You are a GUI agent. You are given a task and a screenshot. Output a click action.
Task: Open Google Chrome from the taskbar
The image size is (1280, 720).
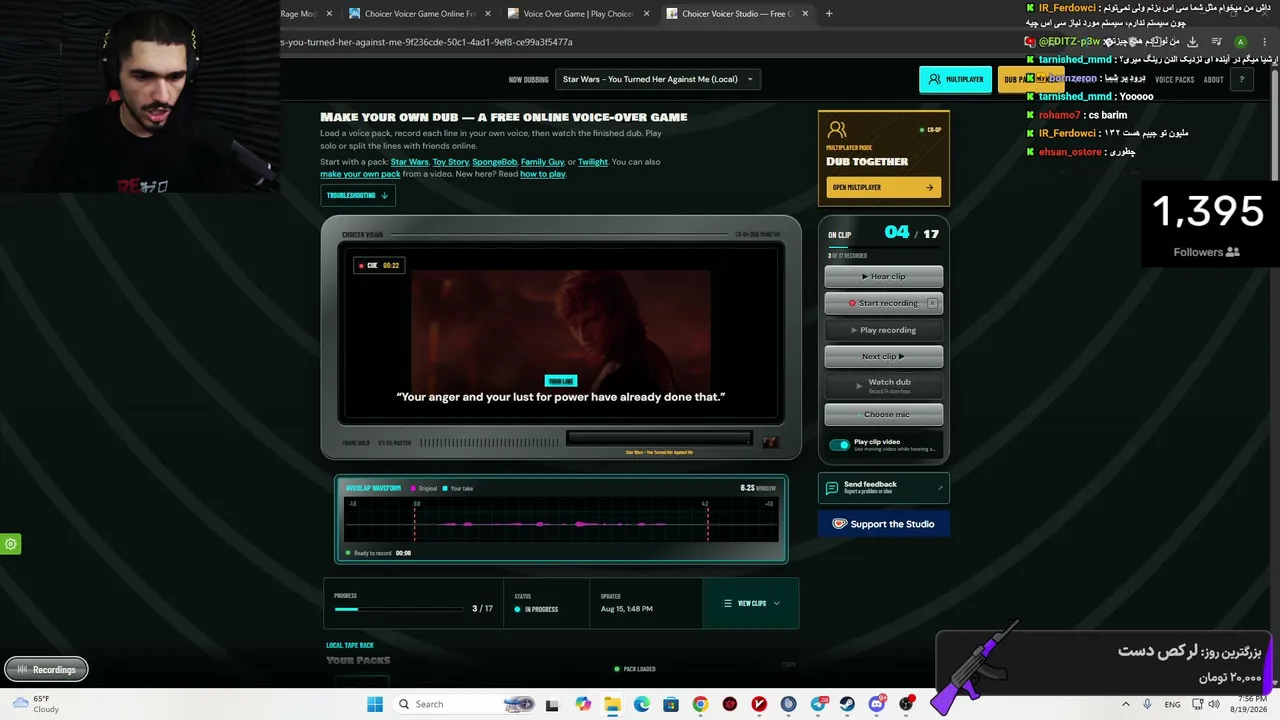(x=700, y=704)
